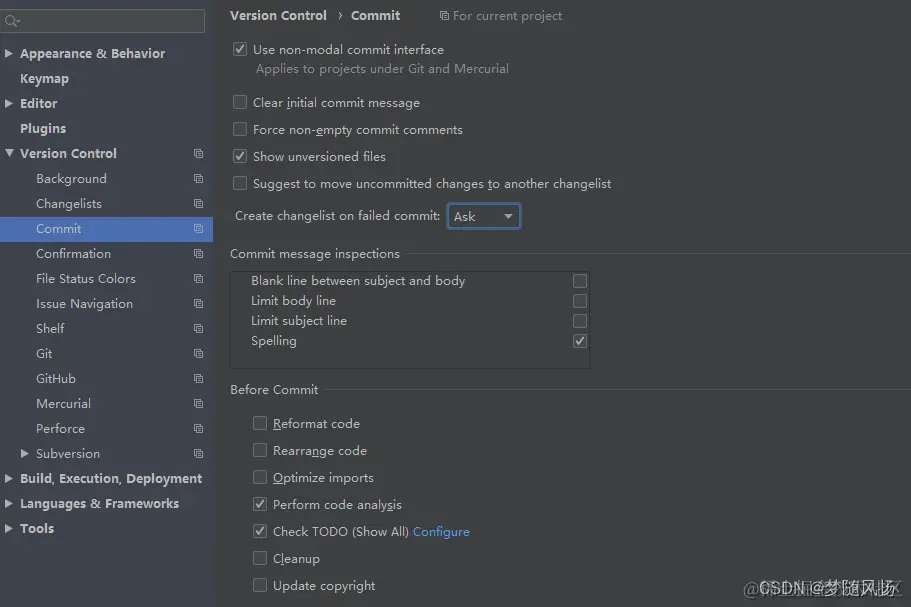Click the project-level icon beside Shelf
Screen dimensions: 911x607
pos(198,329)
